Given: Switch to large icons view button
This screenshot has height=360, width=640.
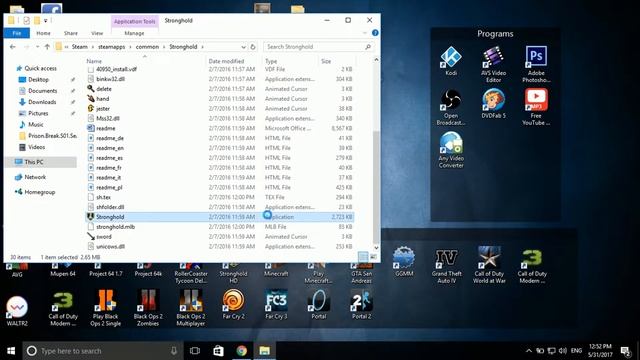Looking at the screenshot, I should point(373,257).
